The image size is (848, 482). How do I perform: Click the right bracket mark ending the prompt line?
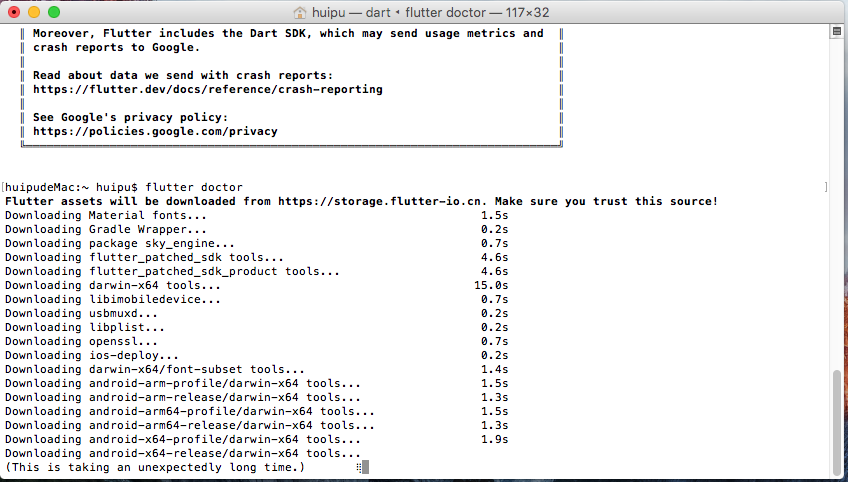click(x=826, y=187)
